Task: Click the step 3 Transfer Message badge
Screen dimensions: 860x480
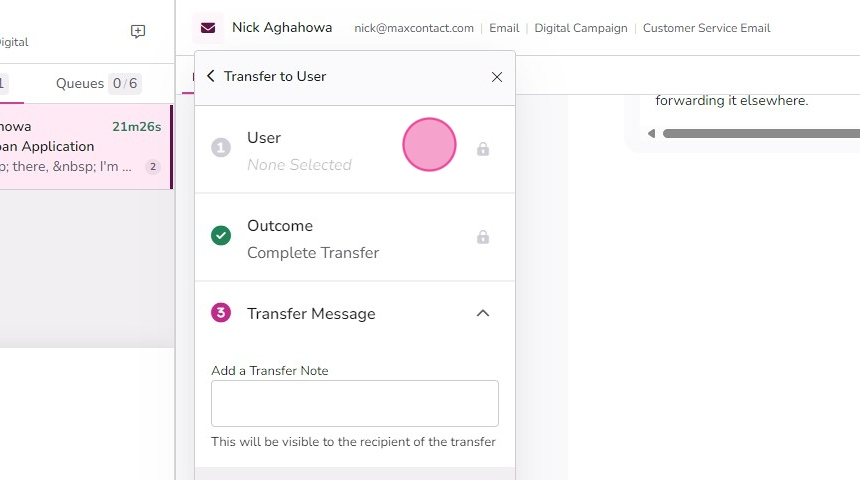Action: tap(221, 313)
